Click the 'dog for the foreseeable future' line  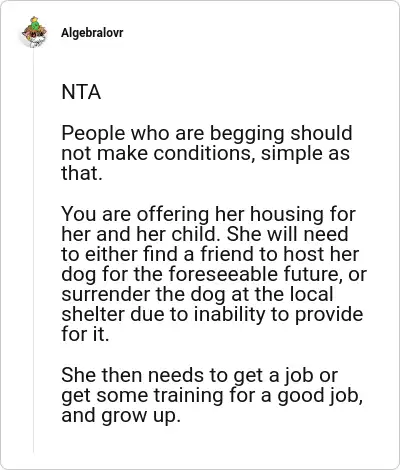pos(214,274)
